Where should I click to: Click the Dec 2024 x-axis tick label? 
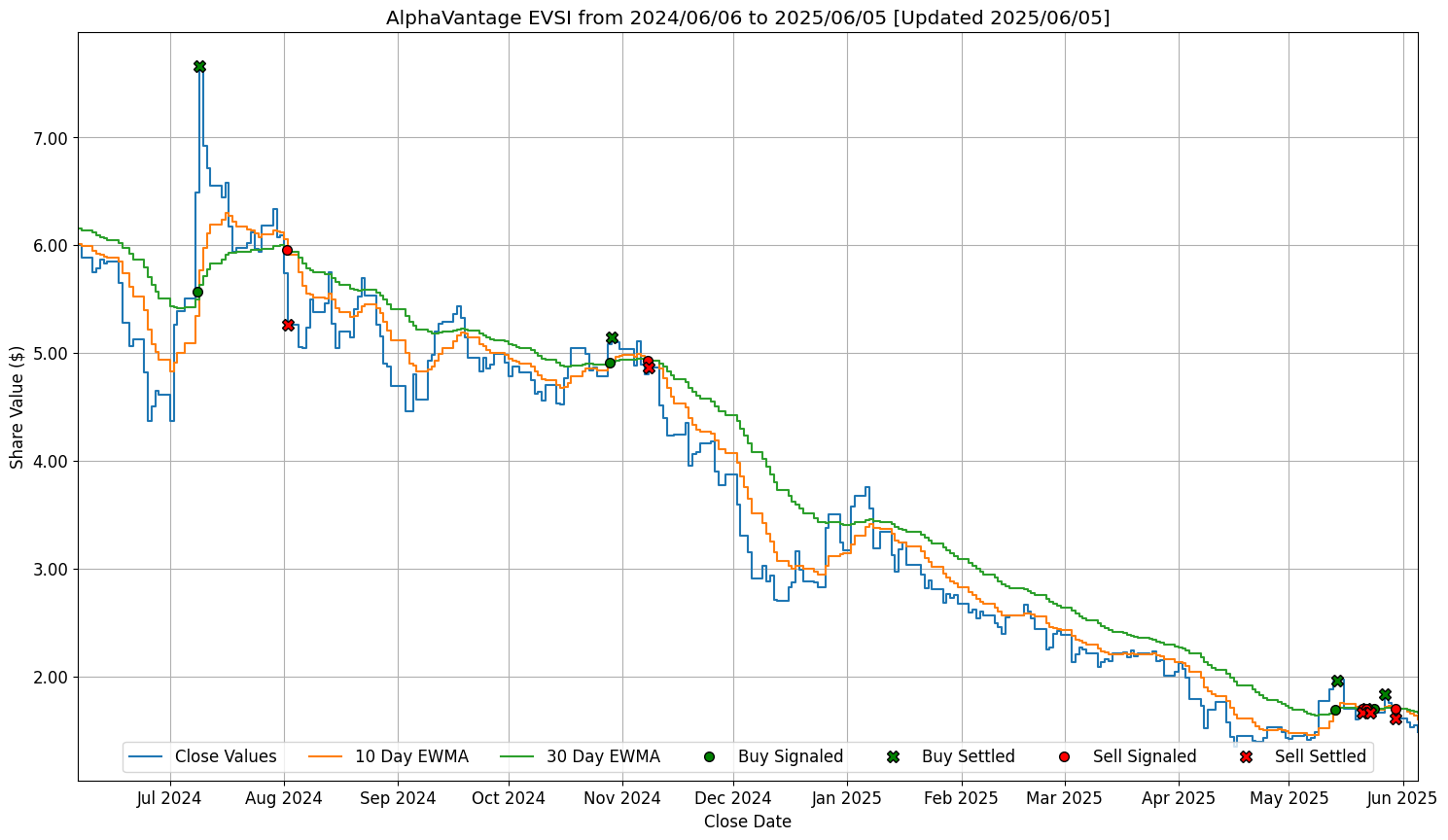pyautogui.click(x=734, y=798)
